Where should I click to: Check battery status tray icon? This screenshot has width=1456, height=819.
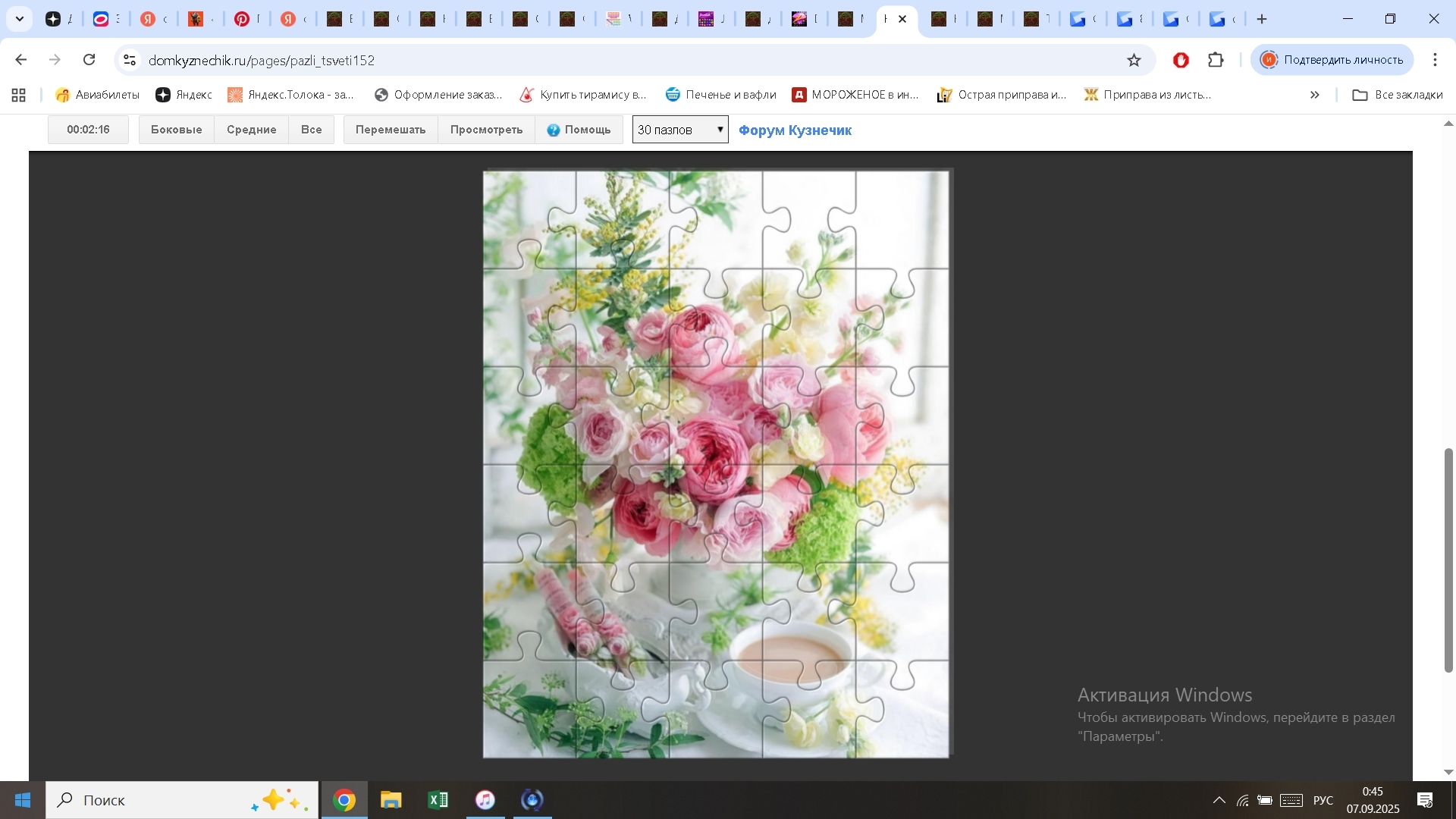pos(1265,800)
